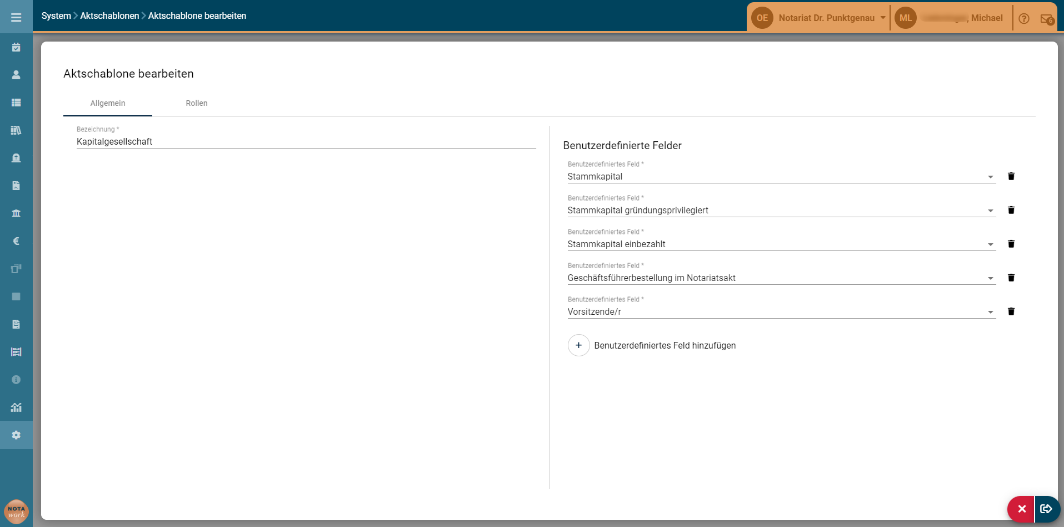The width and height of the screenshot is (1064, 527).
Task: Click the Michael user name
Action: pos(987,18)
